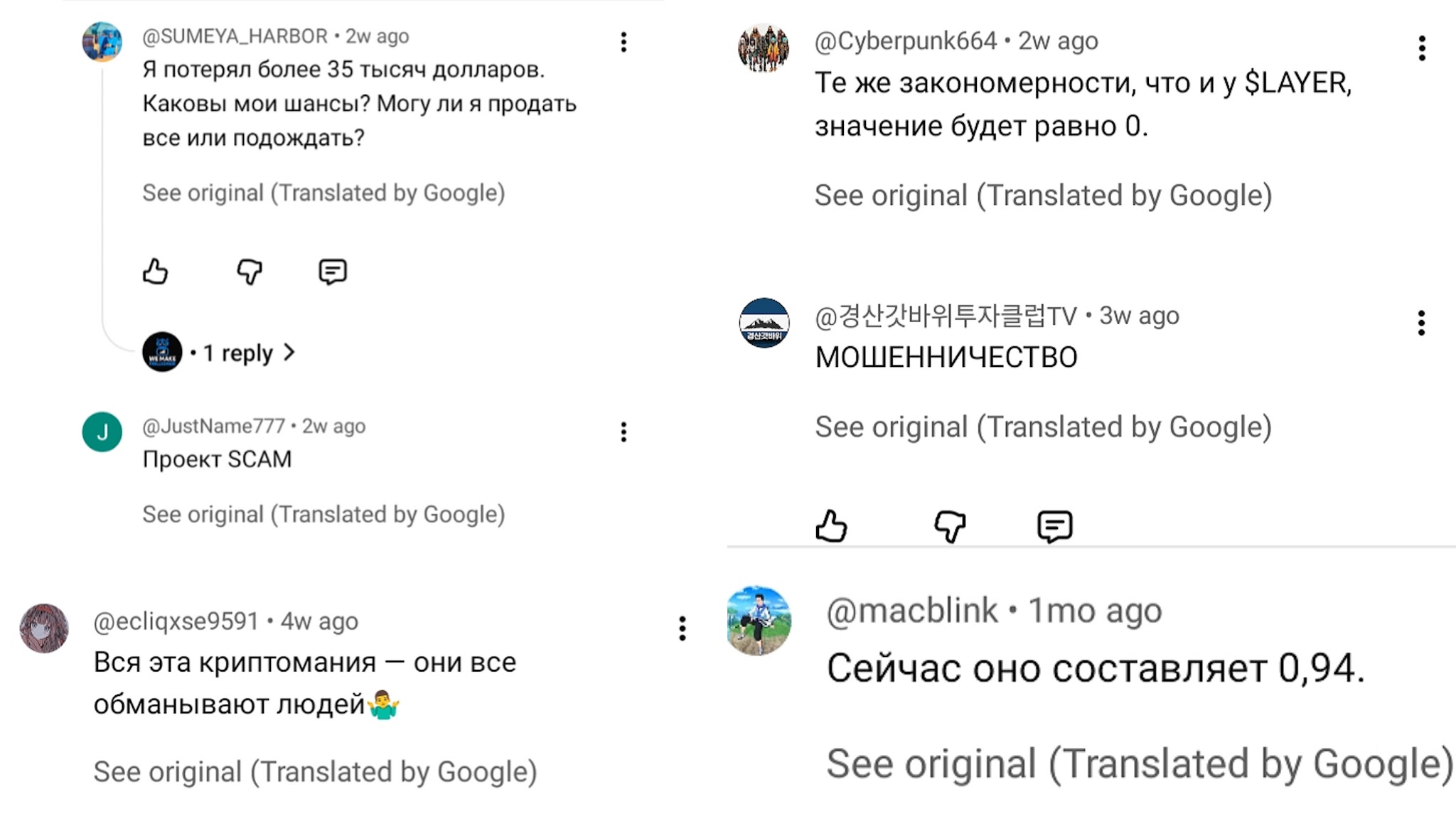Open options menu for Cyberpunk664 comment
This screenshot has height=819, width=1456.
[1421, 48]
